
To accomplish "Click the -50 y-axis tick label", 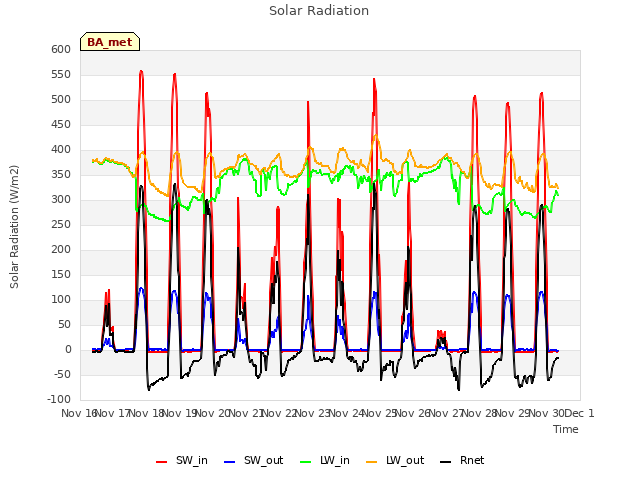I will tap(61, 374).
